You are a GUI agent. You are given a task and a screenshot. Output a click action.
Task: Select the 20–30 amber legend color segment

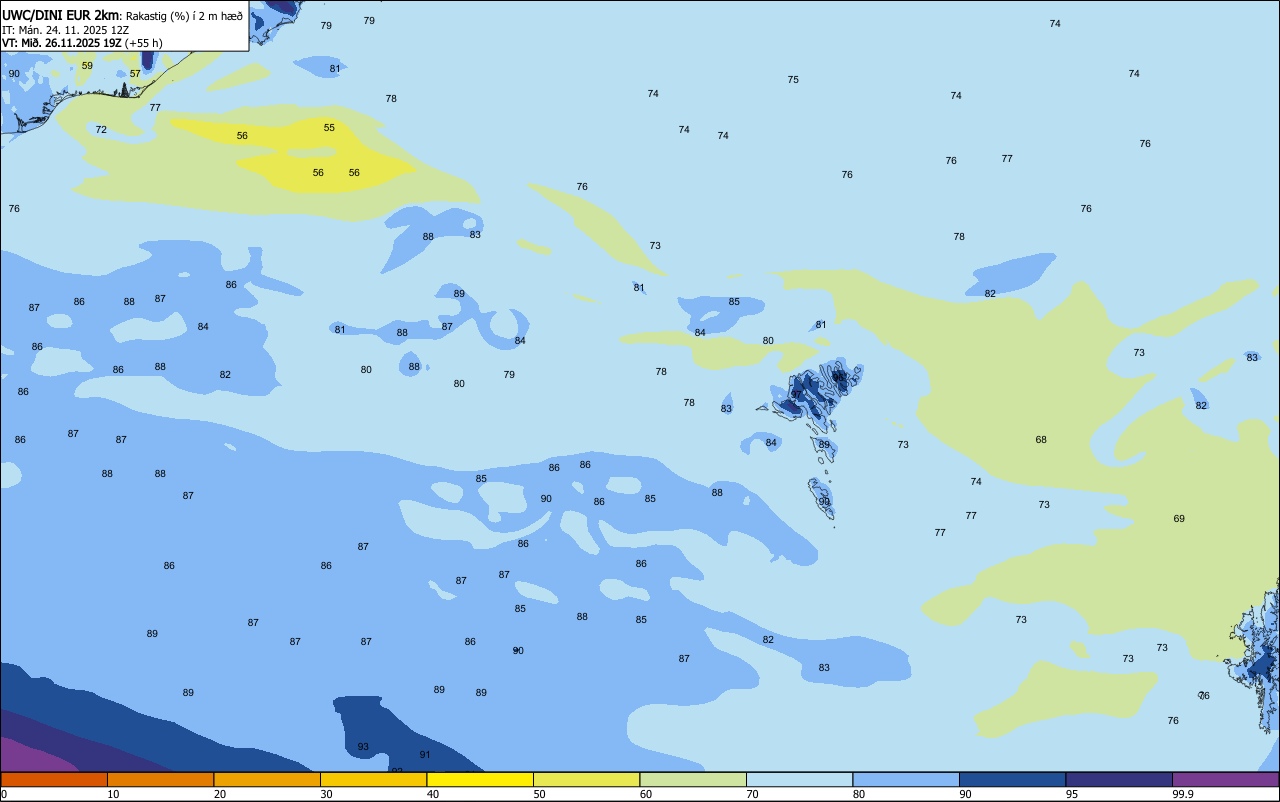pyautogui.click(x=267, y=780)
